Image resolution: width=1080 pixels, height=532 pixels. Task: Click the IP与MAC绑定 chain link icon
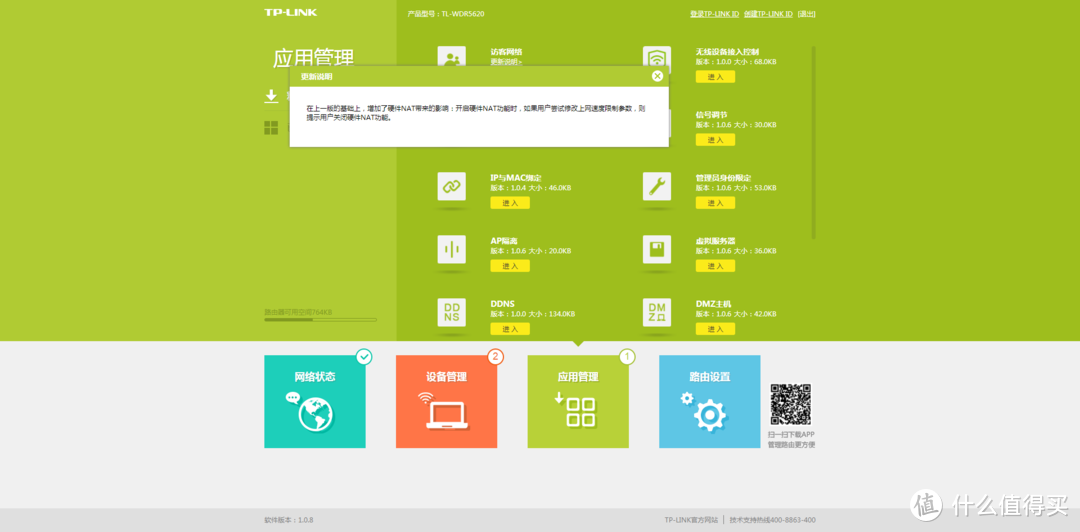[451, 186]
